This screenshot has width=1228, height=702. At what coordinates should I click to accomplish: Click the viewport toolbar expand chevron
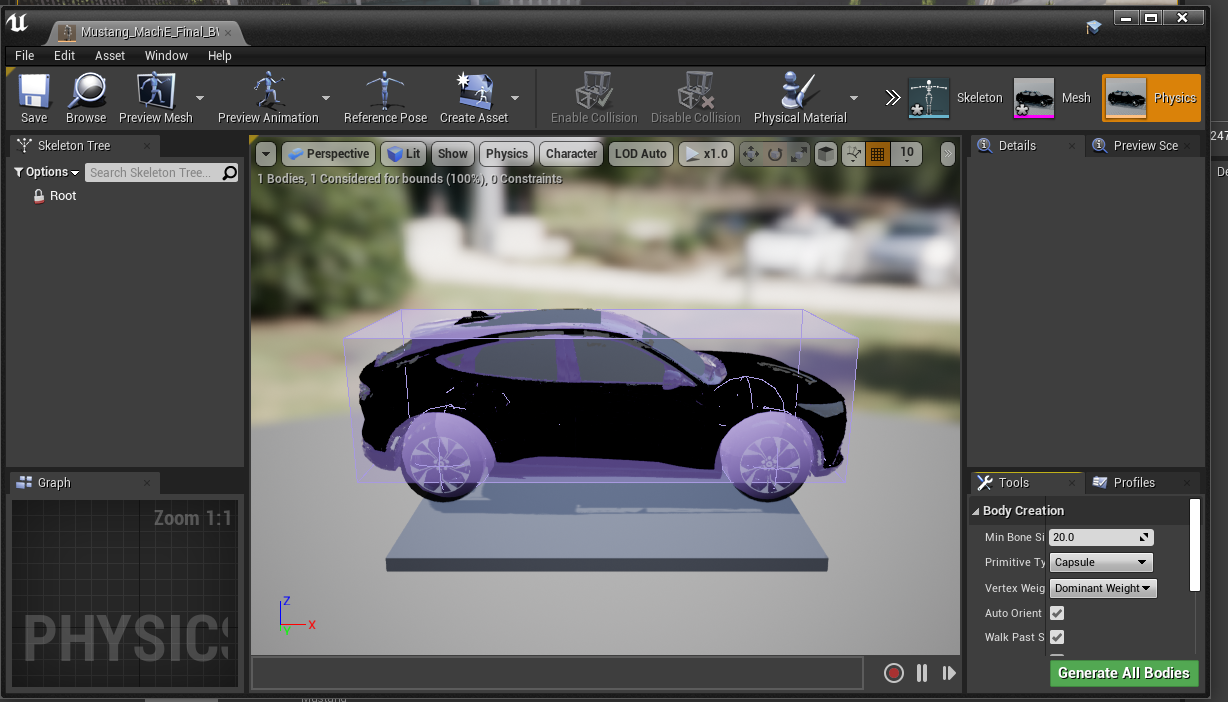[x=948, y=154]
